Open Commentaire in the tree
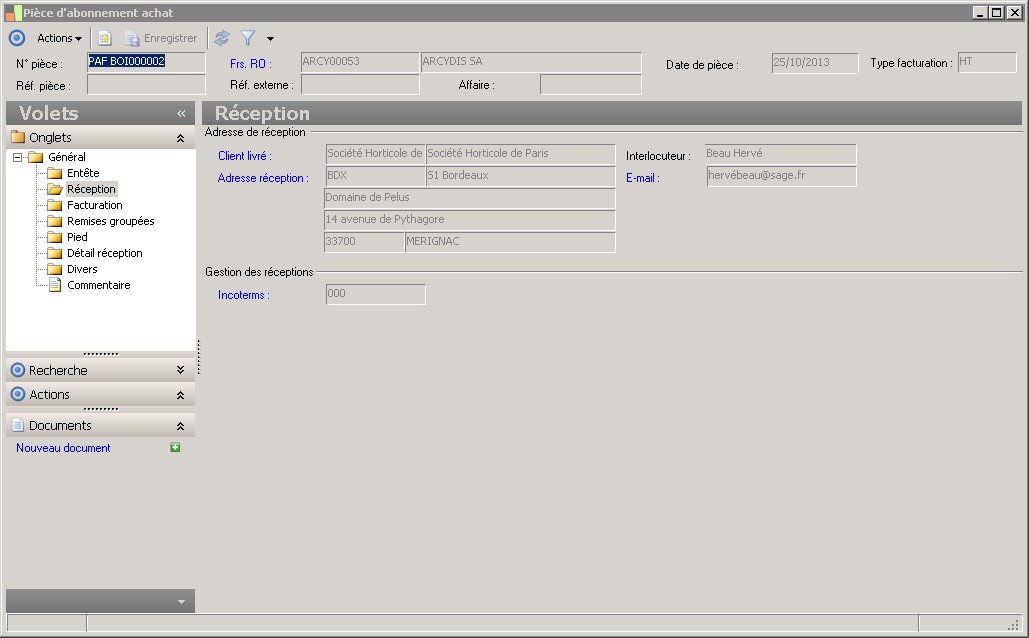This screenshot has height=638, width=1029. [x=98, y=285]
